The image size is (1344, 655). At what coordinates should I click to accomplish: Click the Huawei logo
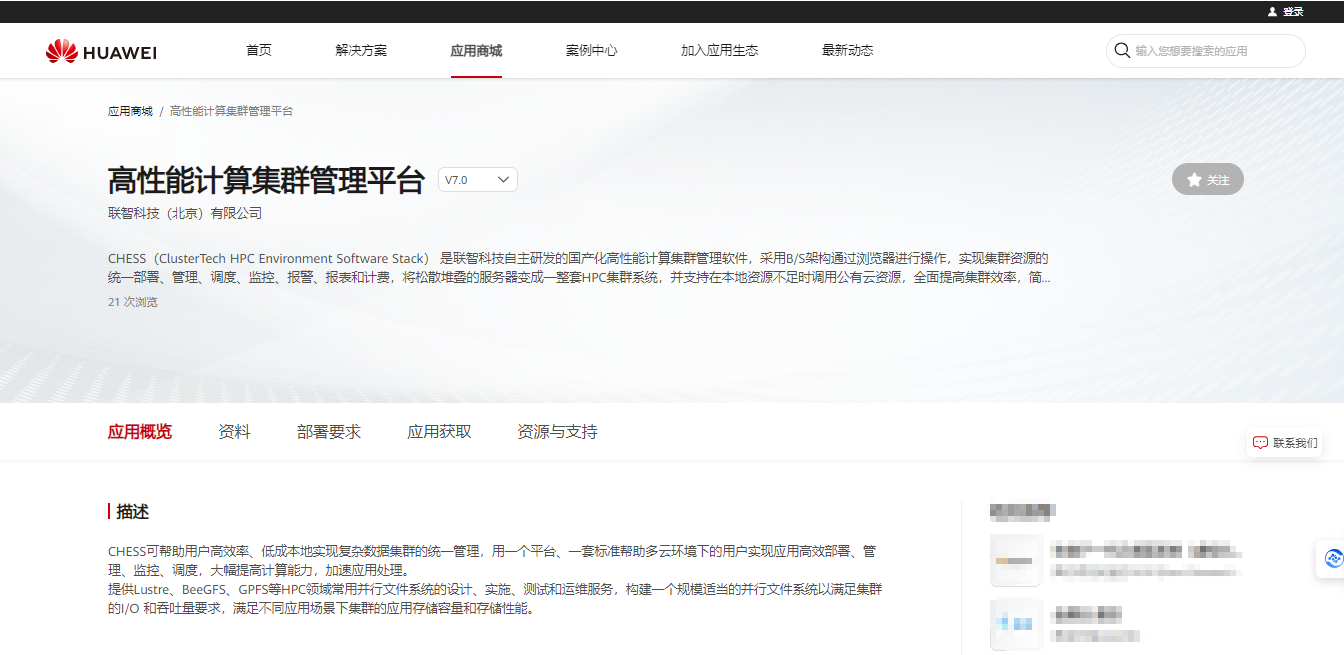(x=101, y=51)
